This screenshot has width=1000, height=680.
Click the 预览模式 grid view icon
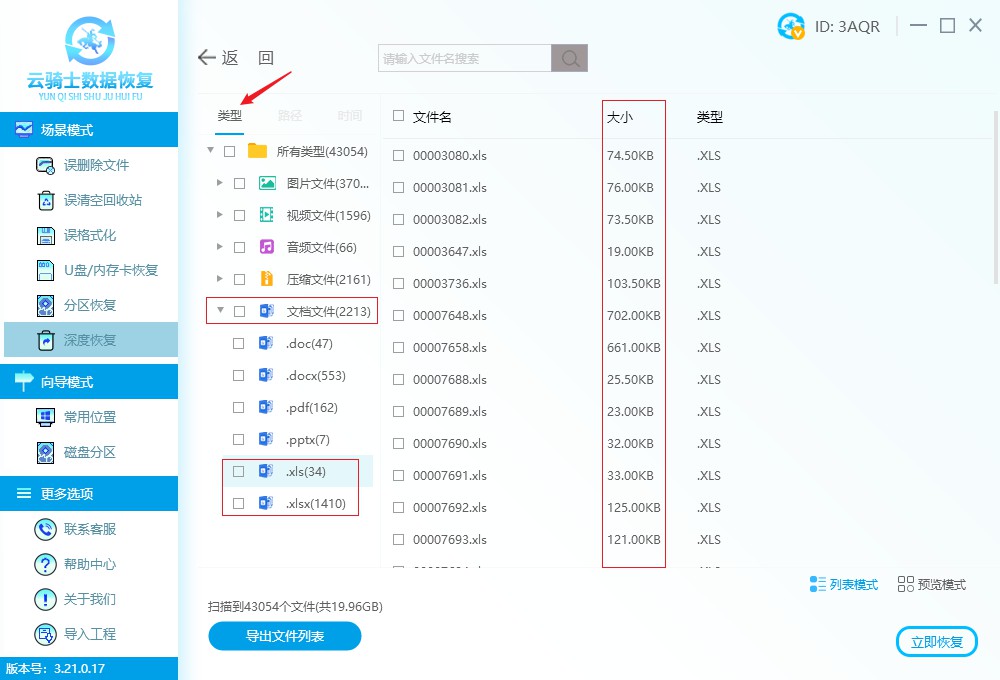pyautogui.click(x=906, y=584)
